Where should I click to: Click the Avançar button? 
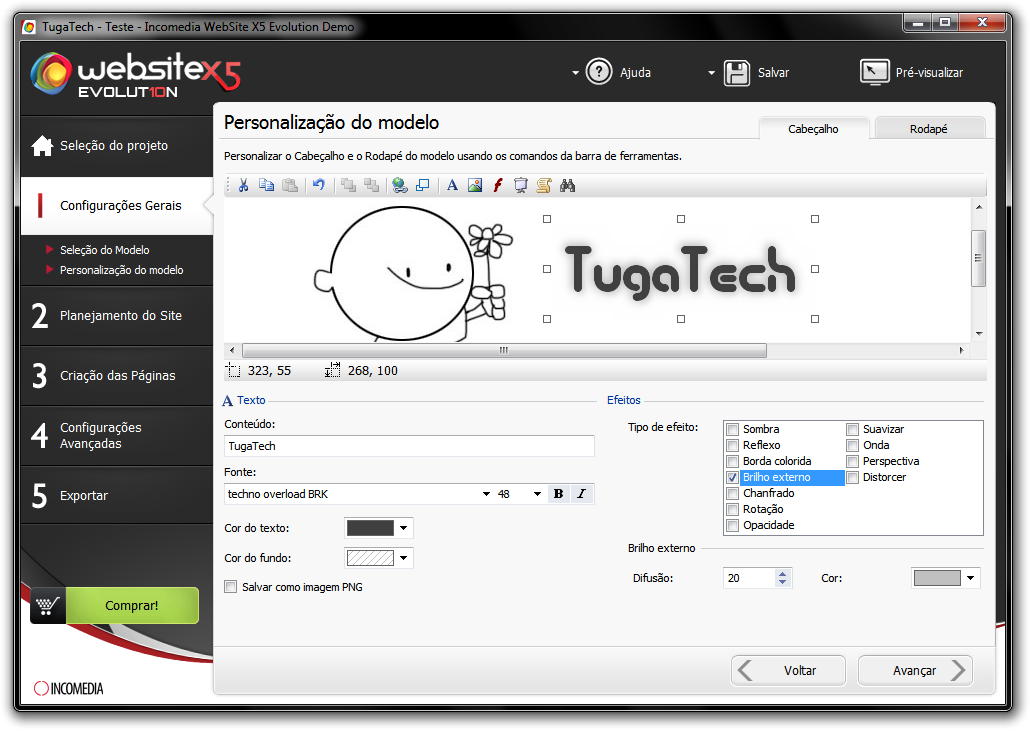coord(915,671)
